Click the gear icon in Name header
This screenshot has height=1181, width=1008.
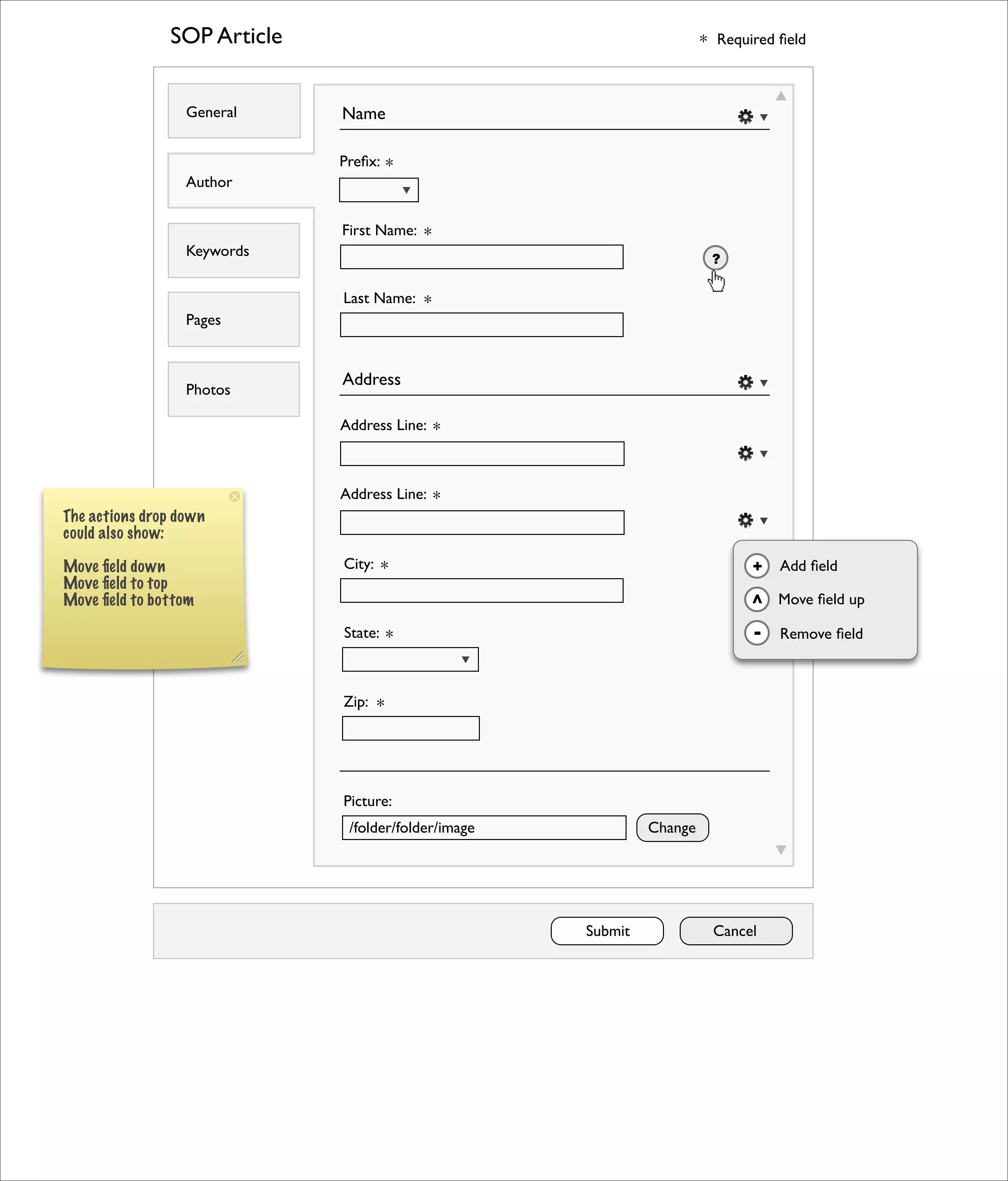745,116
